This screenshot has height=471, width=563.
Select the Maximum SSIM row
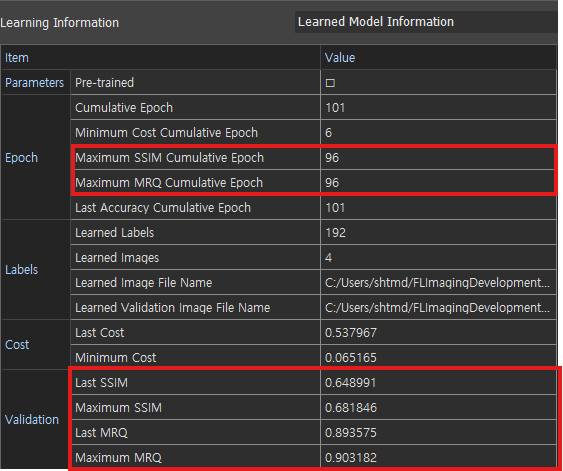click(313, 408)
